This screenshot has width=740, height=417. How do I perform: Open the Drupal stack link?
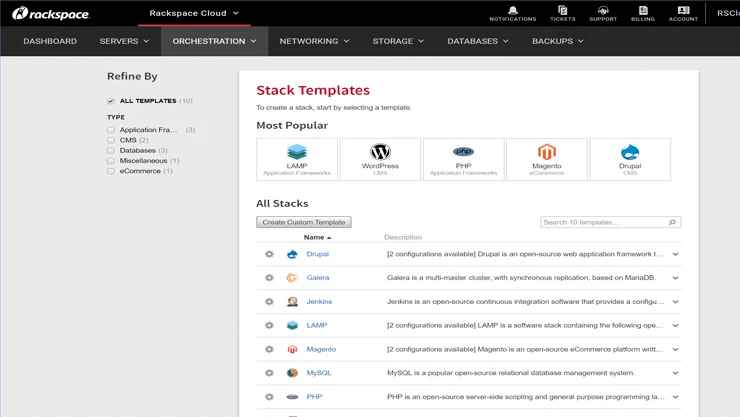(318, 254)
